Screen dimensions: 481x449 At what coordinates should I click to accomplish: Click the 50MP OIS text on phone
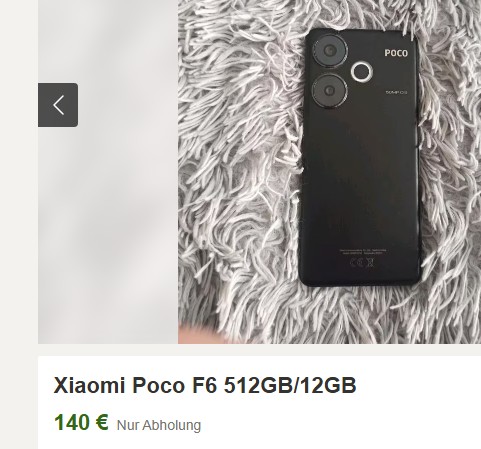point(397,92)
